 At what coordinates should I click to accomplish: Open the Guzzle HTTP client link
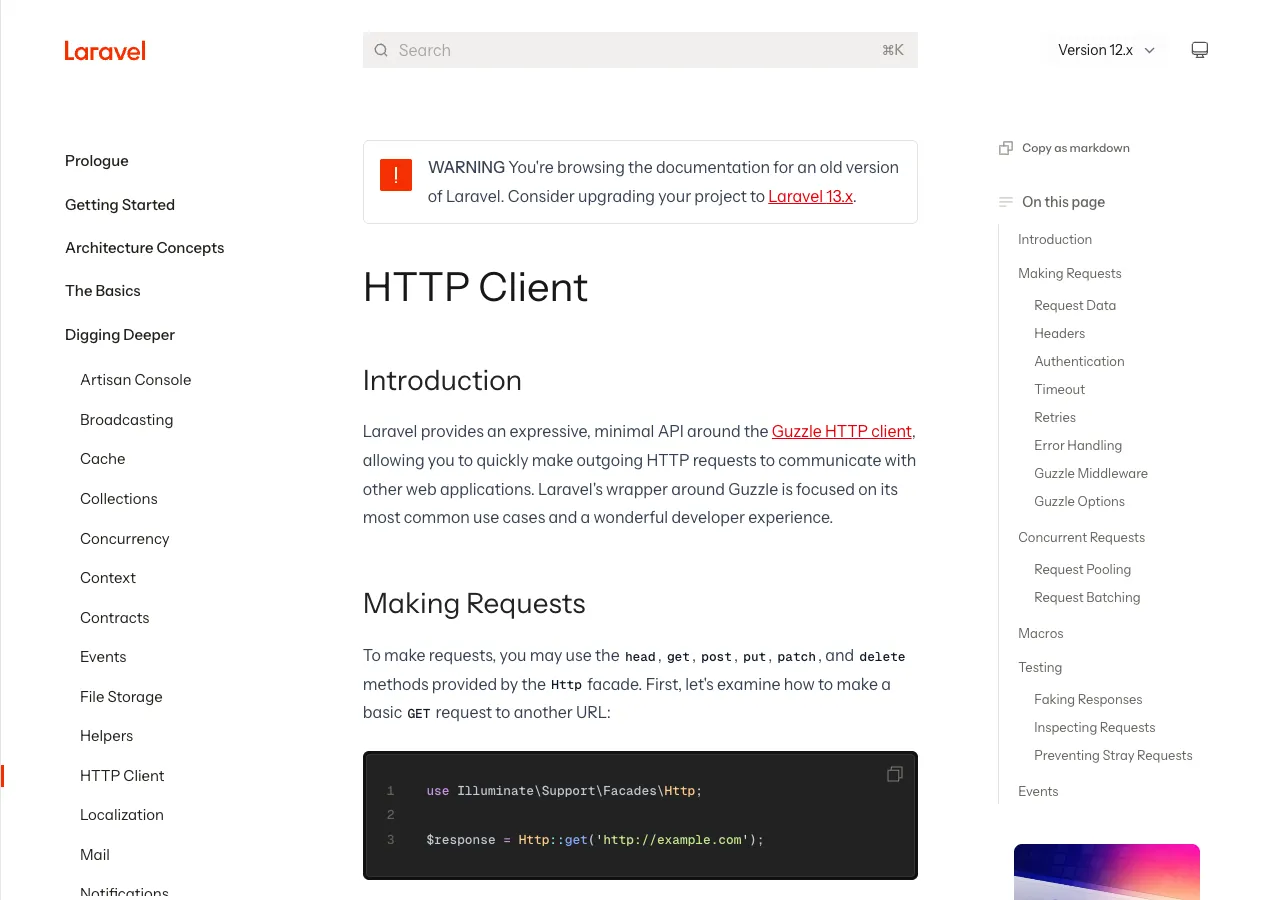tap(842, 432)
